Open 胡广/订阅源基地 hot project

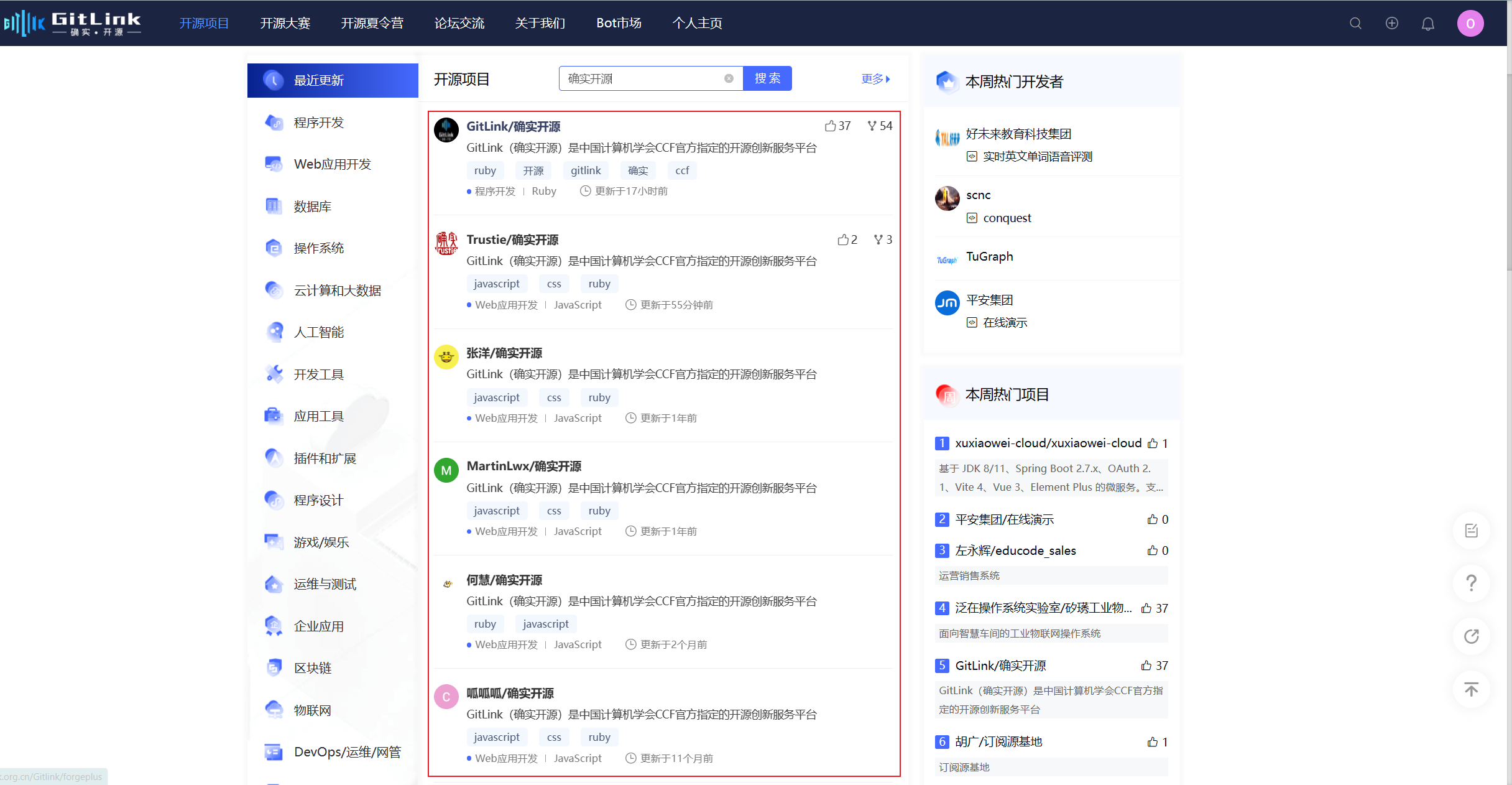coord(998,741)
